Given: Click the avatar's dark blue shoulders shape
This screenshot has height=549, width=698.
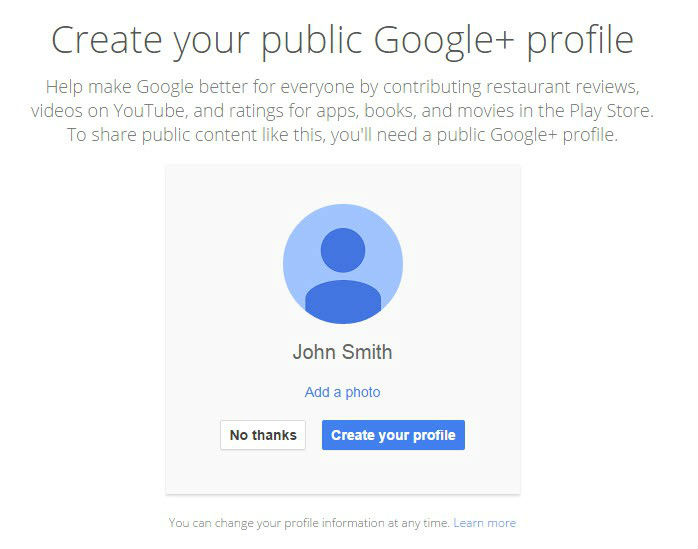Looking at the screenshot, I should pyautogui.click(x=343, y=303).
